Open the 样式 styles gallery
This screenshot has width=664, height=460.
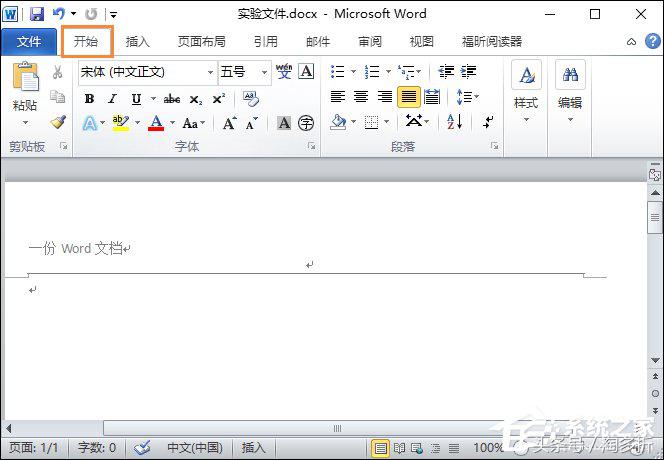[x=526, y=91]
